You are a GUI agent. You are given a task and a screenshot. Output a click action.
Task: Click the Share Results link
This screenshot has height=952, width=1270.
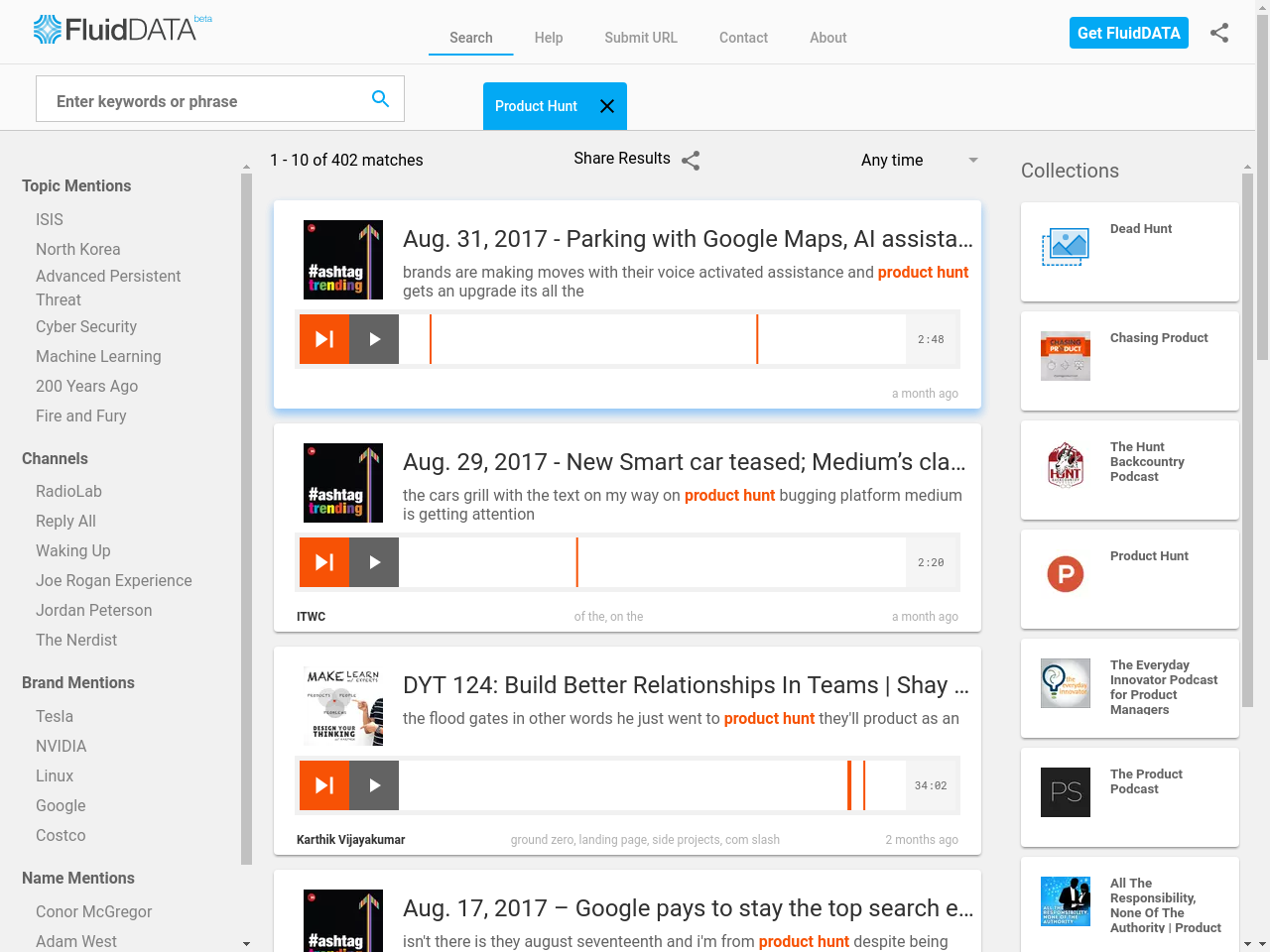coord(622,159)
